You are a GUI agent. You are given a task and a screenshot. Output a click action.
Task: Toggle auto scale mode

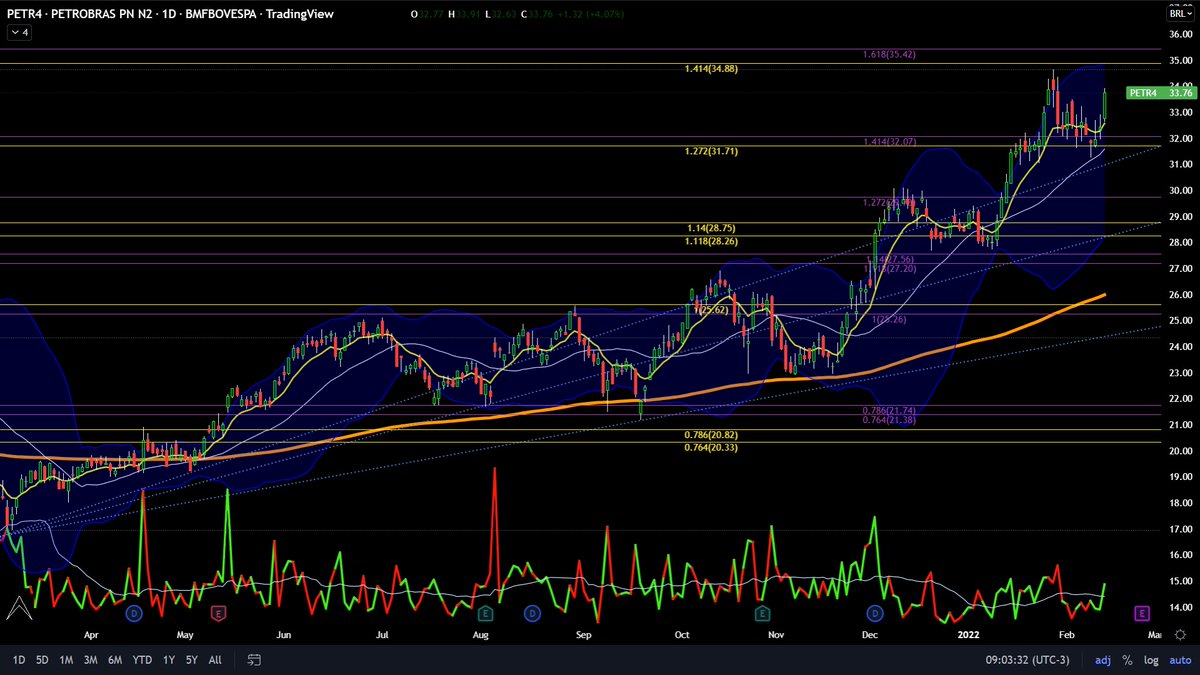(x=1180, y=660)
